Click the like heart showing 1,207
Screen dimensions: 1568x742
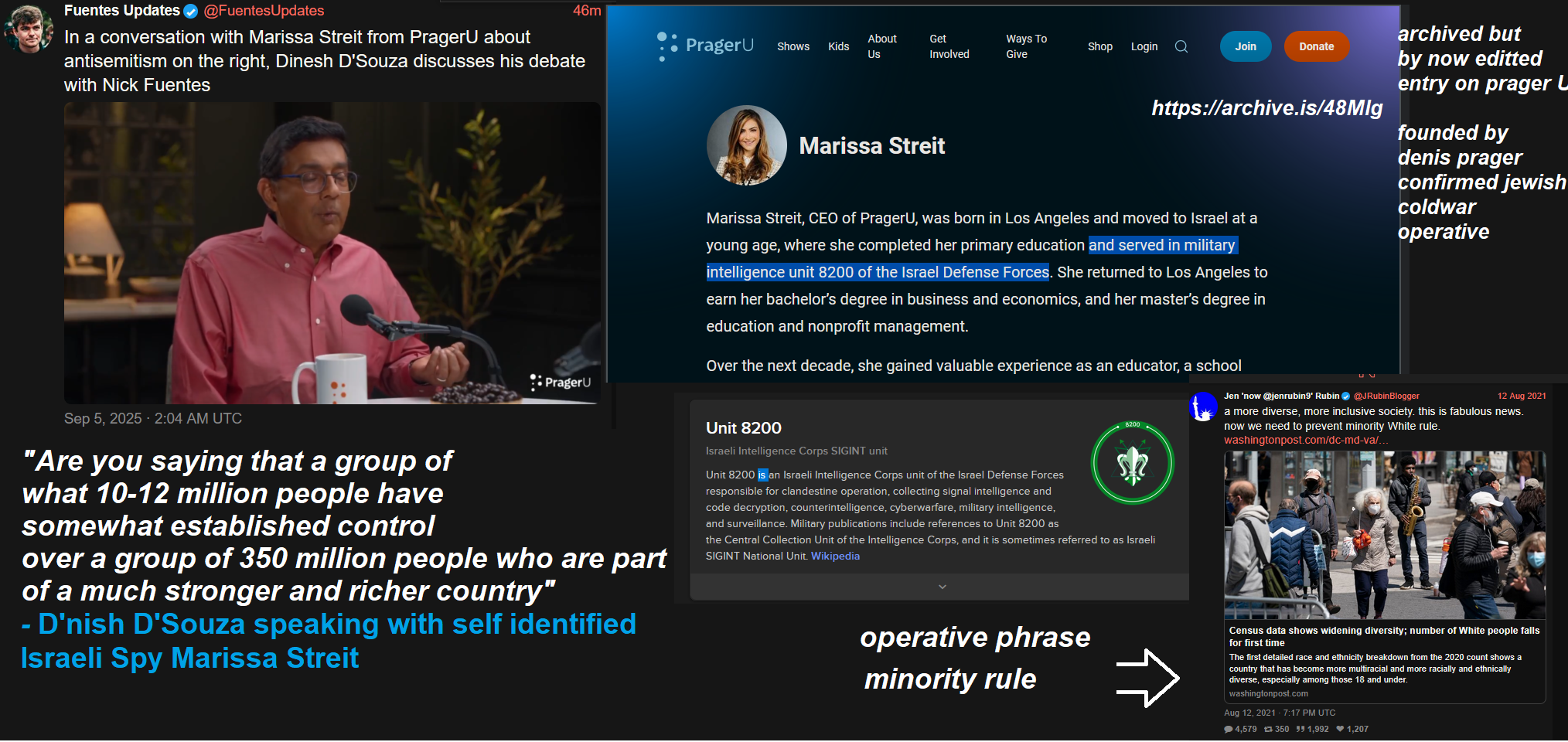pos(1340,729)
